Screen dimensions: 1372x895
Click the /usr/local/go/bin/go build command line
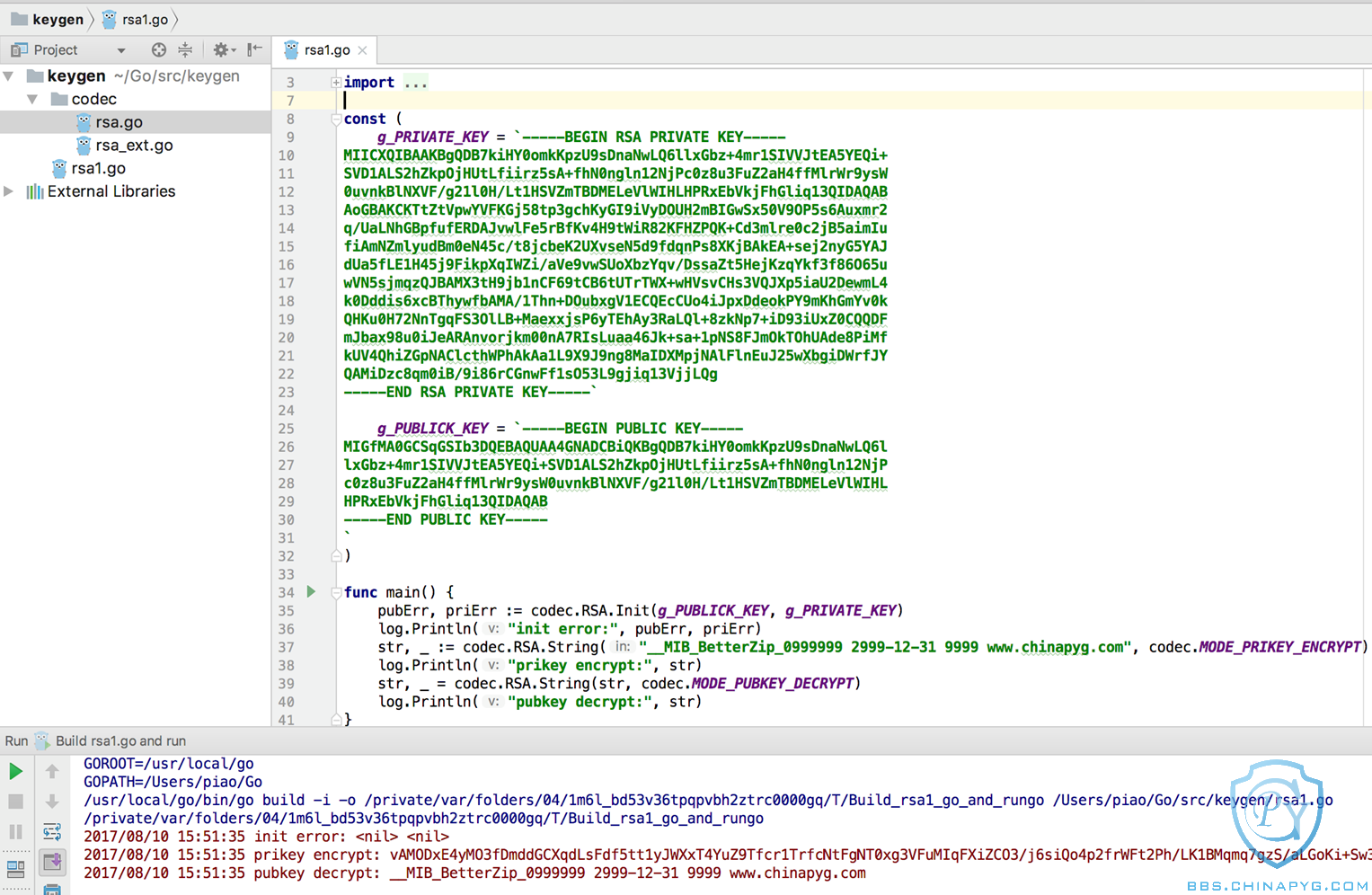click(708, 800)
